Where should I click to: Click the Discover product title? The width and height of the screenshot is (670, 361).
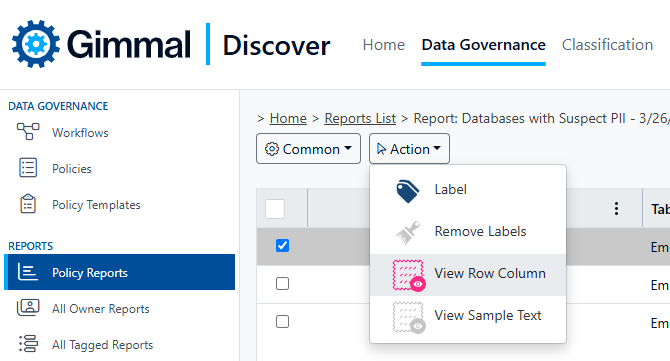[x=276, y=45]
